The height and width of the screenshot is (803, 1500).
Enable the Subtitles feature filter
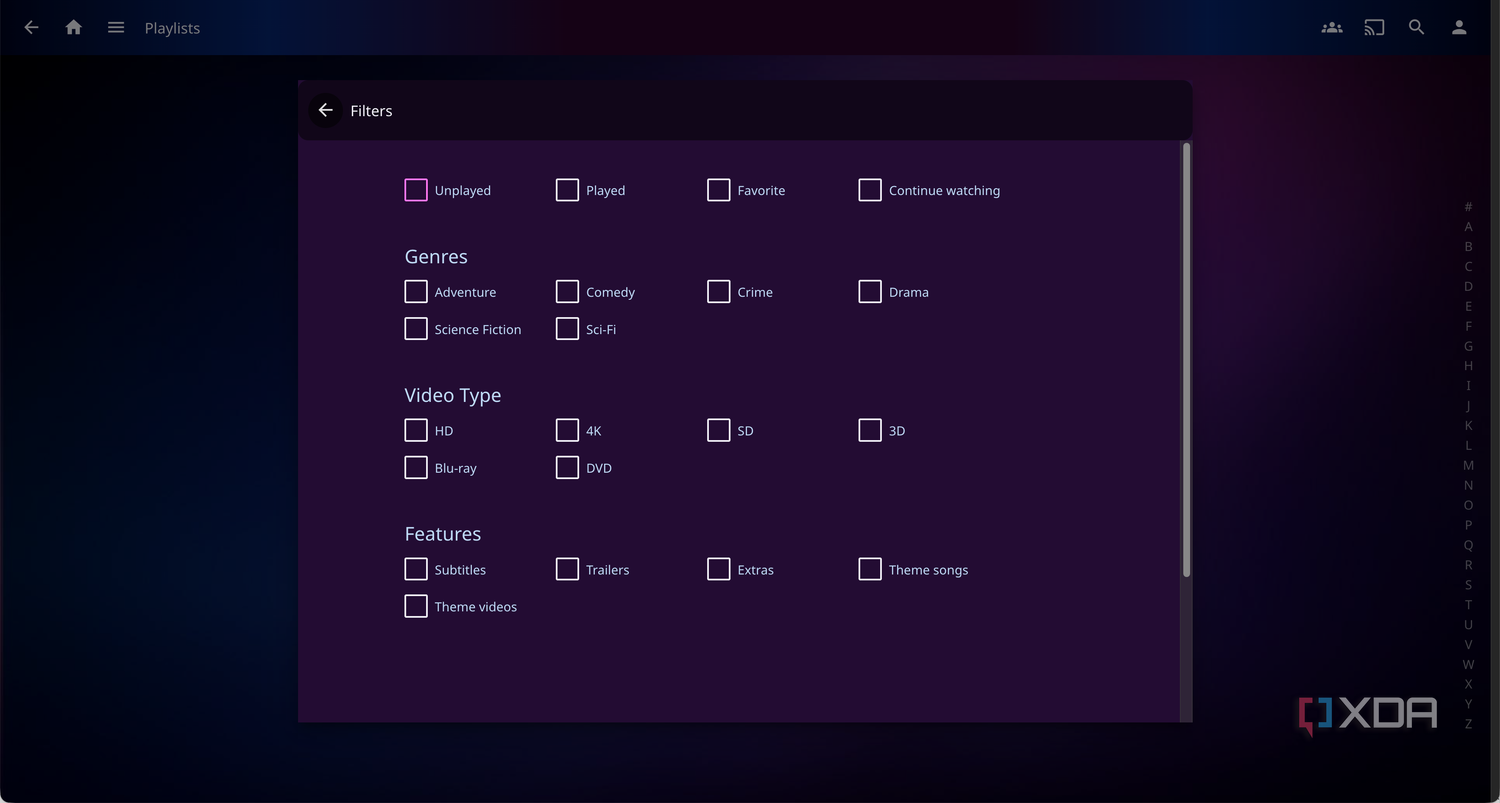point(416,569)
